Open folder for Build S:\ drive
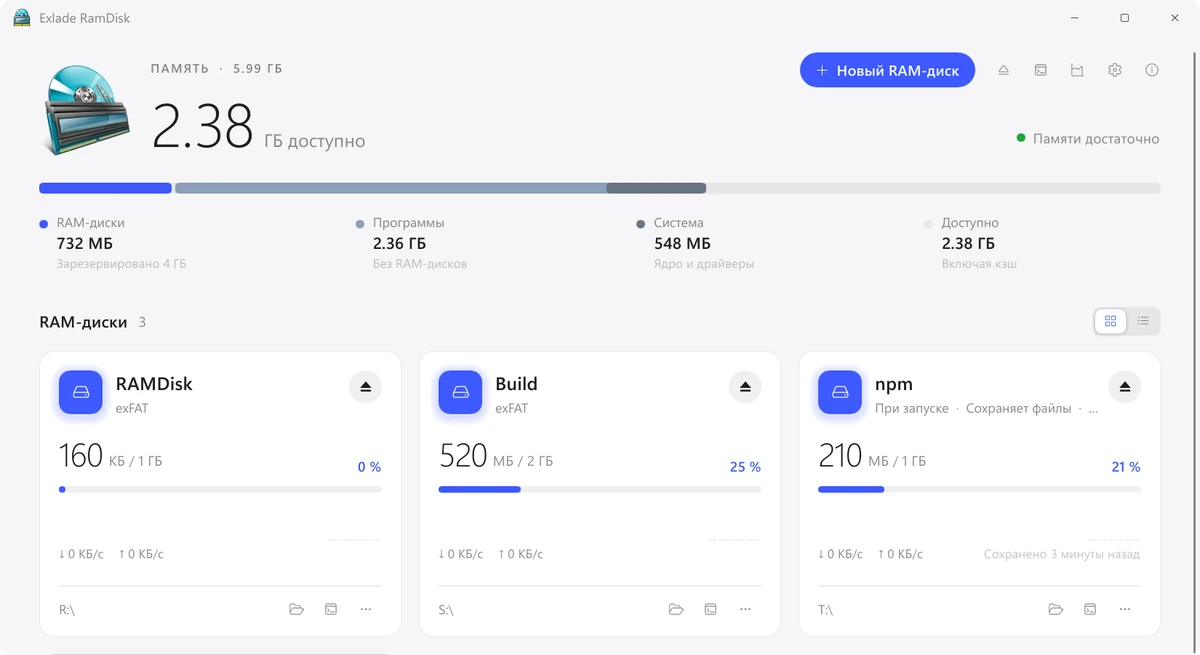The width and height of the screenshot is (1200, 655). coord(676,609)
